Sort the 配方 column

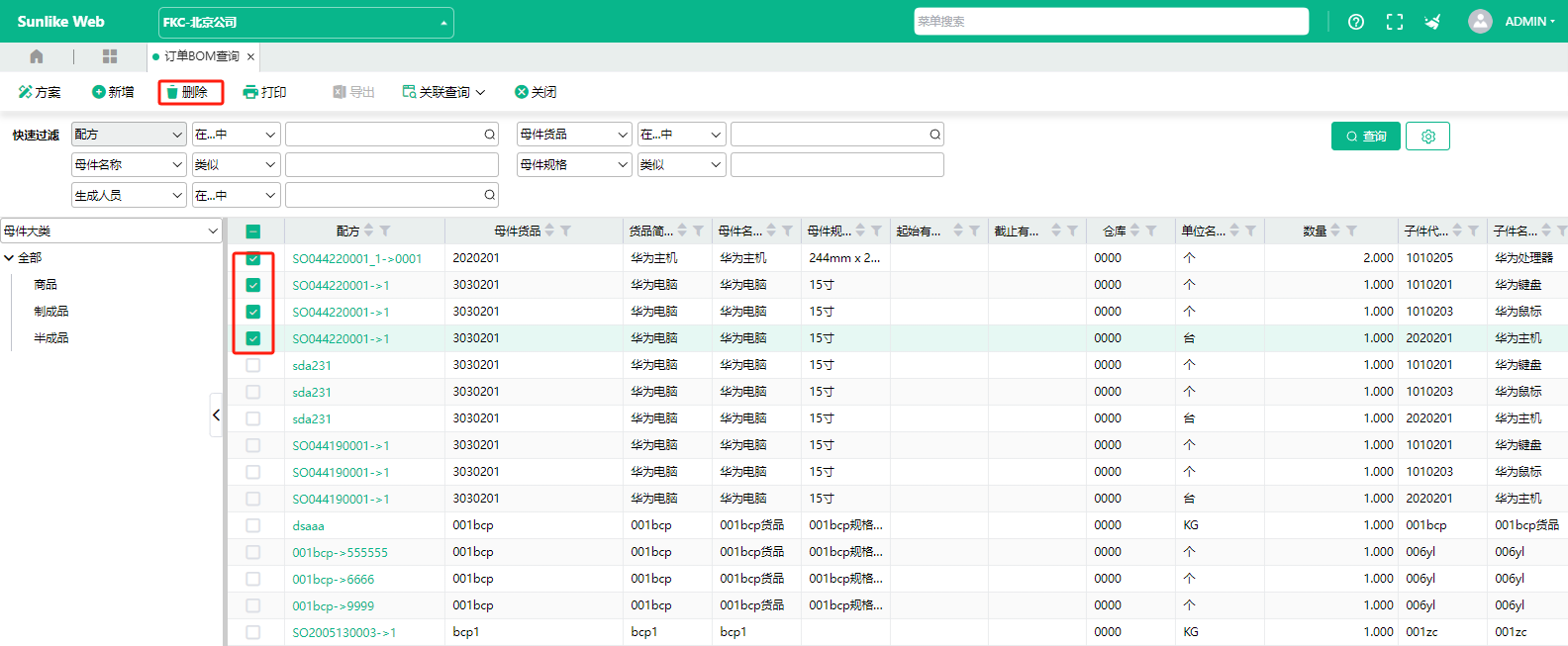(x=369, y=231)
